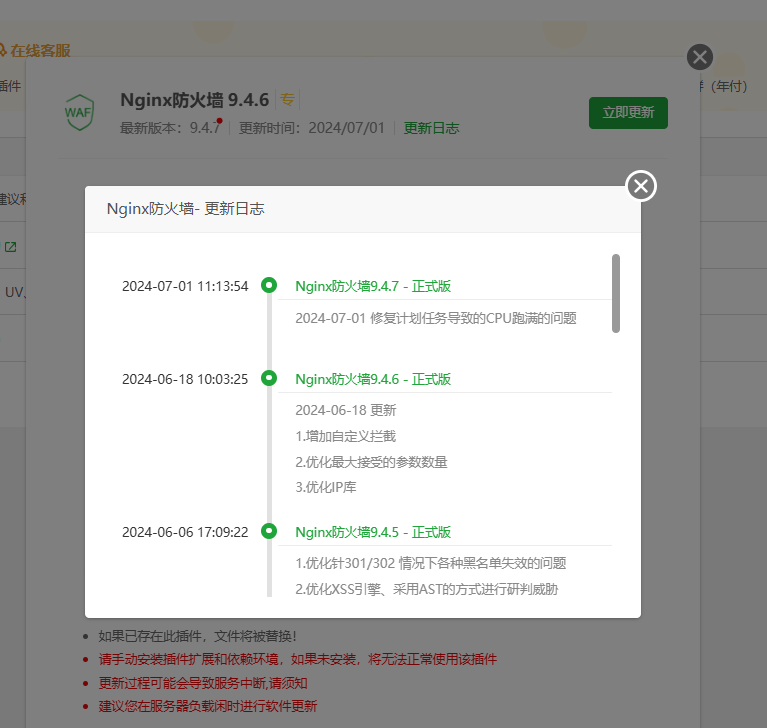Click the timeline marker for 9.4.6 release
Screen dimensions: 767x728
click(x=269, y=378)
